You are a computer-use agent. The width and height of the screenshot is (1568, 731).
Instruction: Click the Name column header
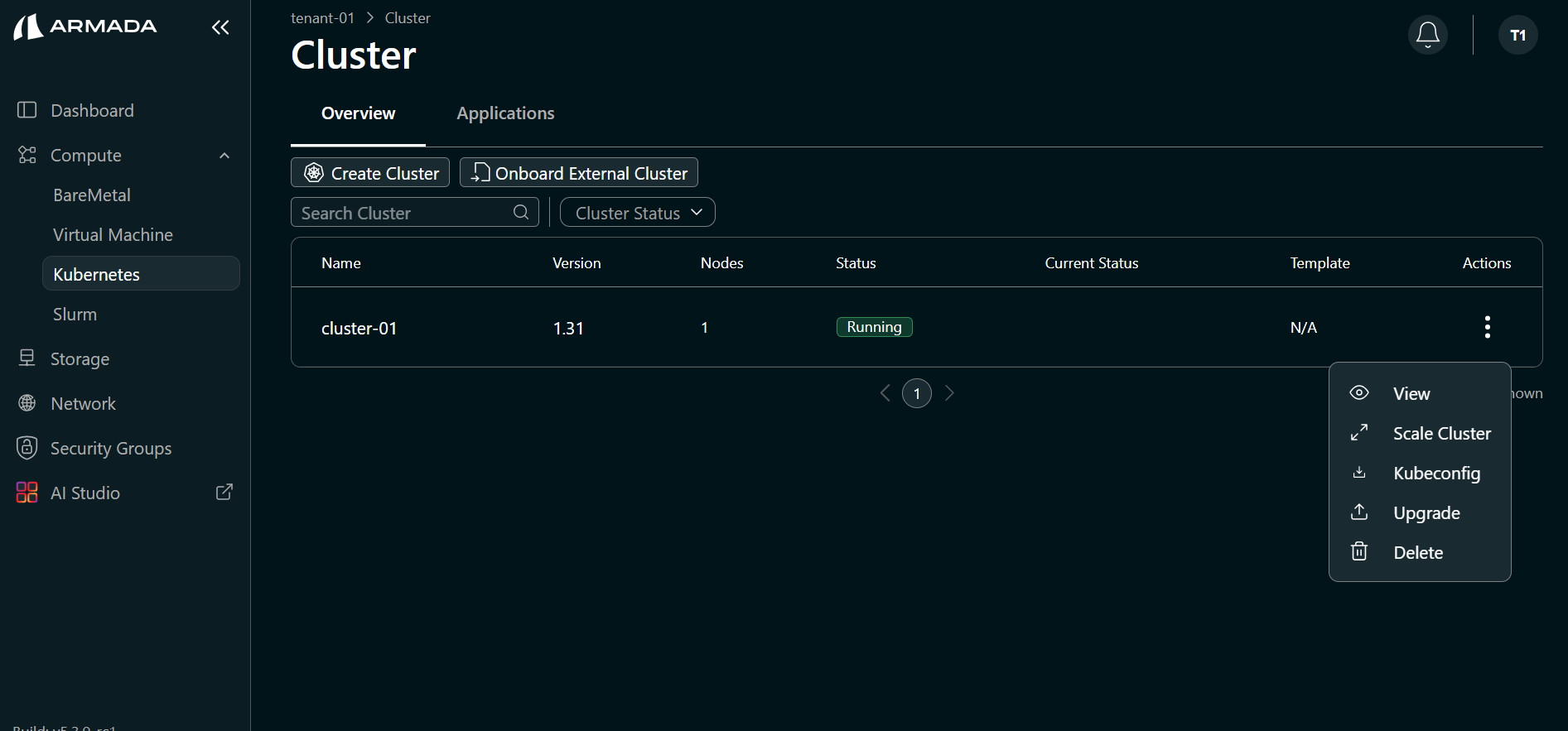pyautogui.click(x=341, y=263)
